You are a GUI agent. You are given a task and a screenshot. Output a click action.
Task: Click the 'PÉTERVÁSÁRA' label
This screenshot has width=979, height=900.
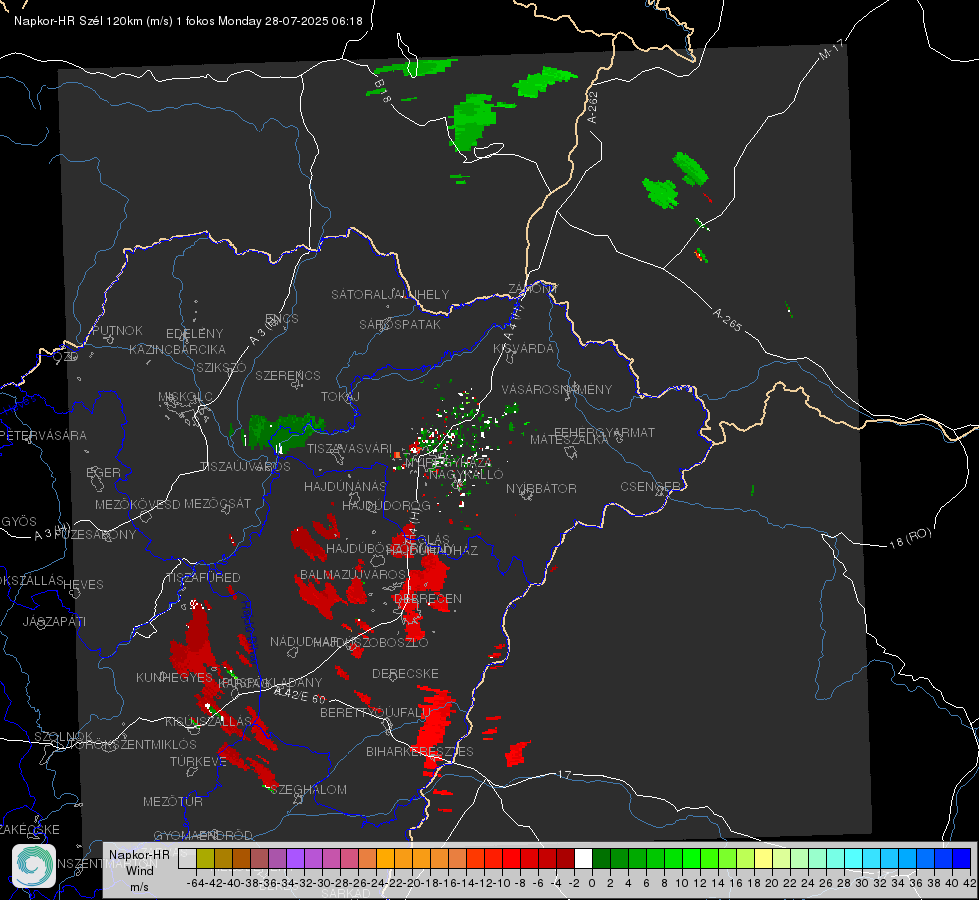click(44, 435)
